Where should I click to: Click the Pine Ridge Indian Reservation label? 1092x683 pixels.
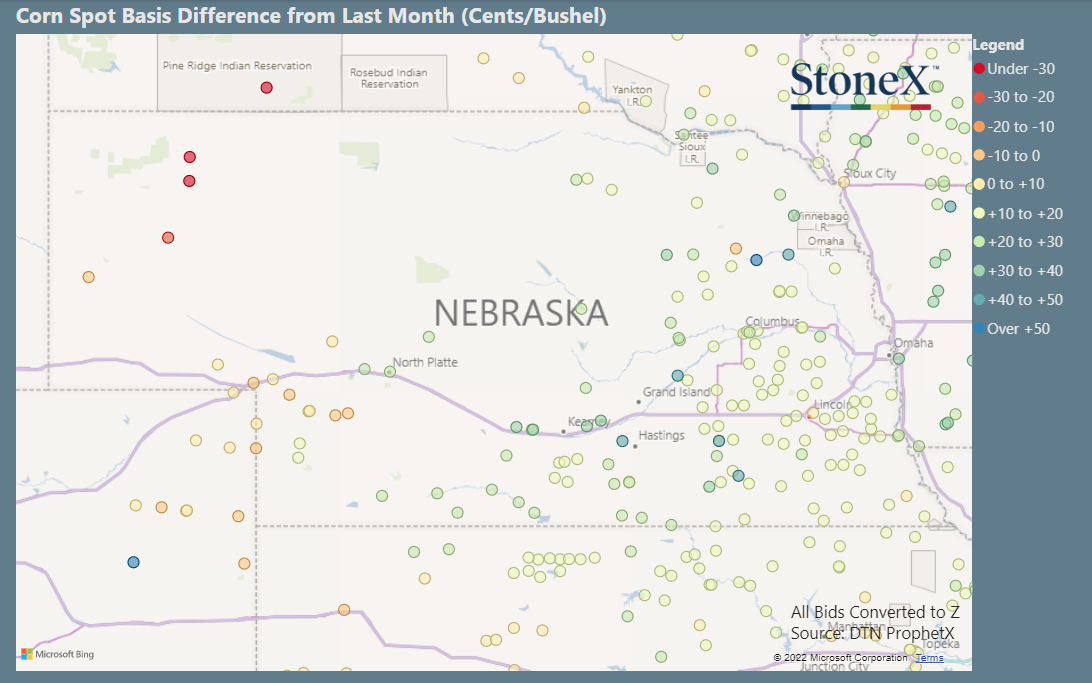tap(237, 65)
